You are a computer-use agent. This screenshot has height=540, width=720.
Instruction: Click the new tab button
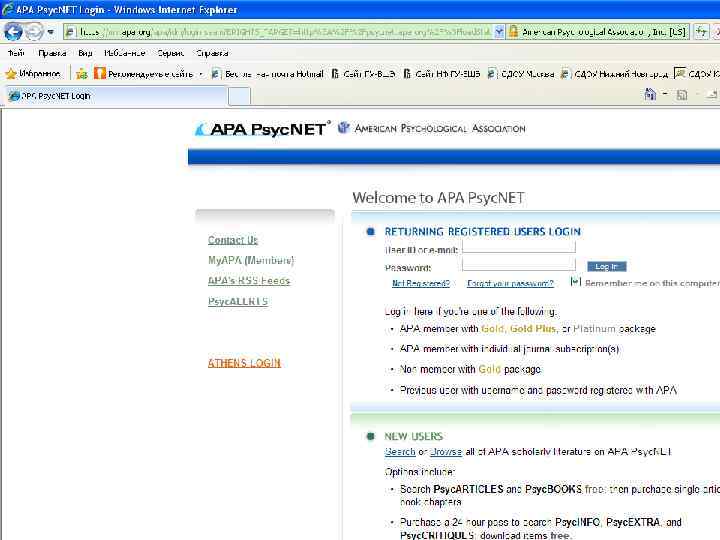(x=239, y=96)
